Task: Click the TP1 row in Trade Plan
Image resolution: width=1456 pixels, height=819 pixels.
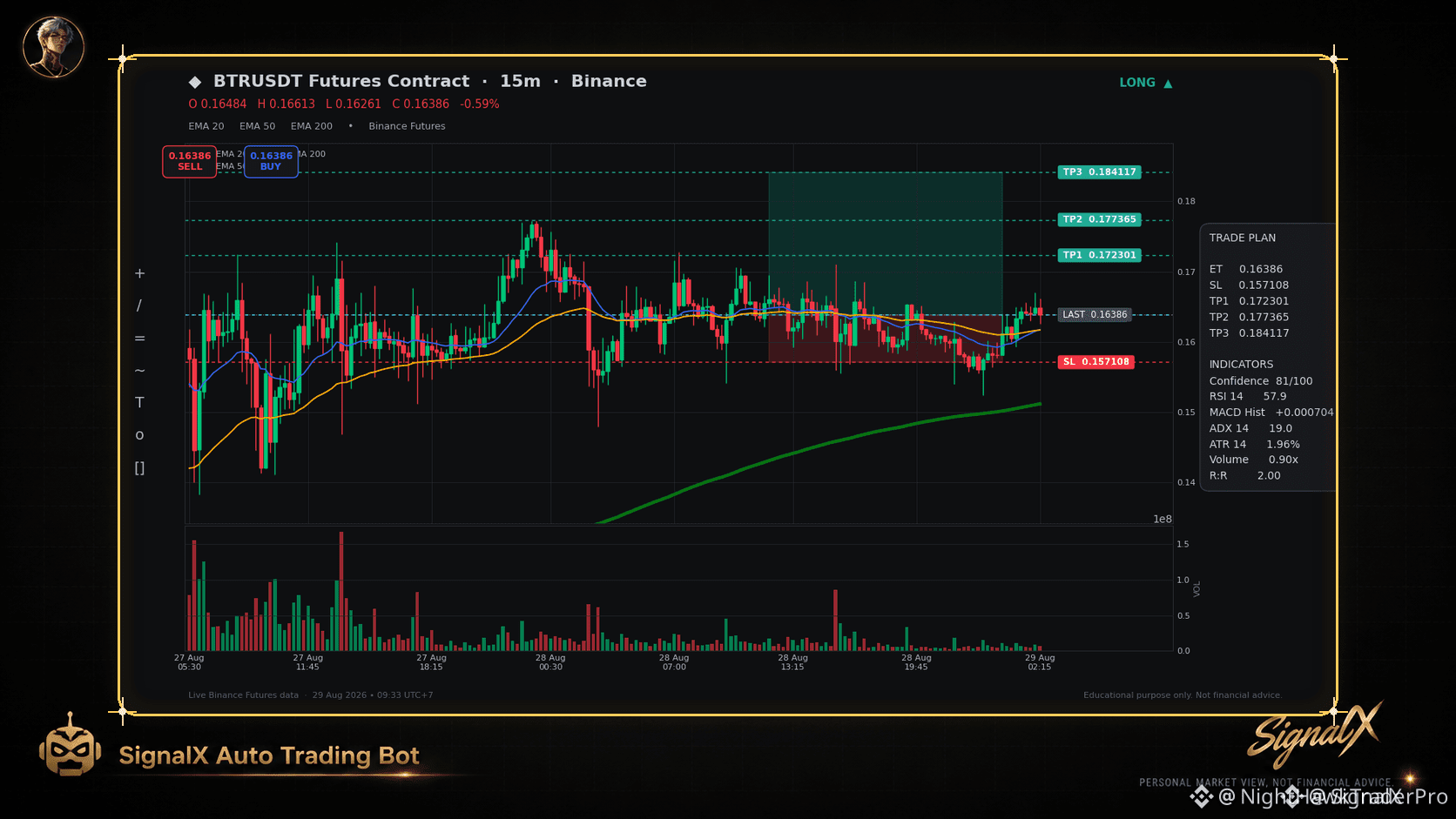Action: [x=1249, y=301]
